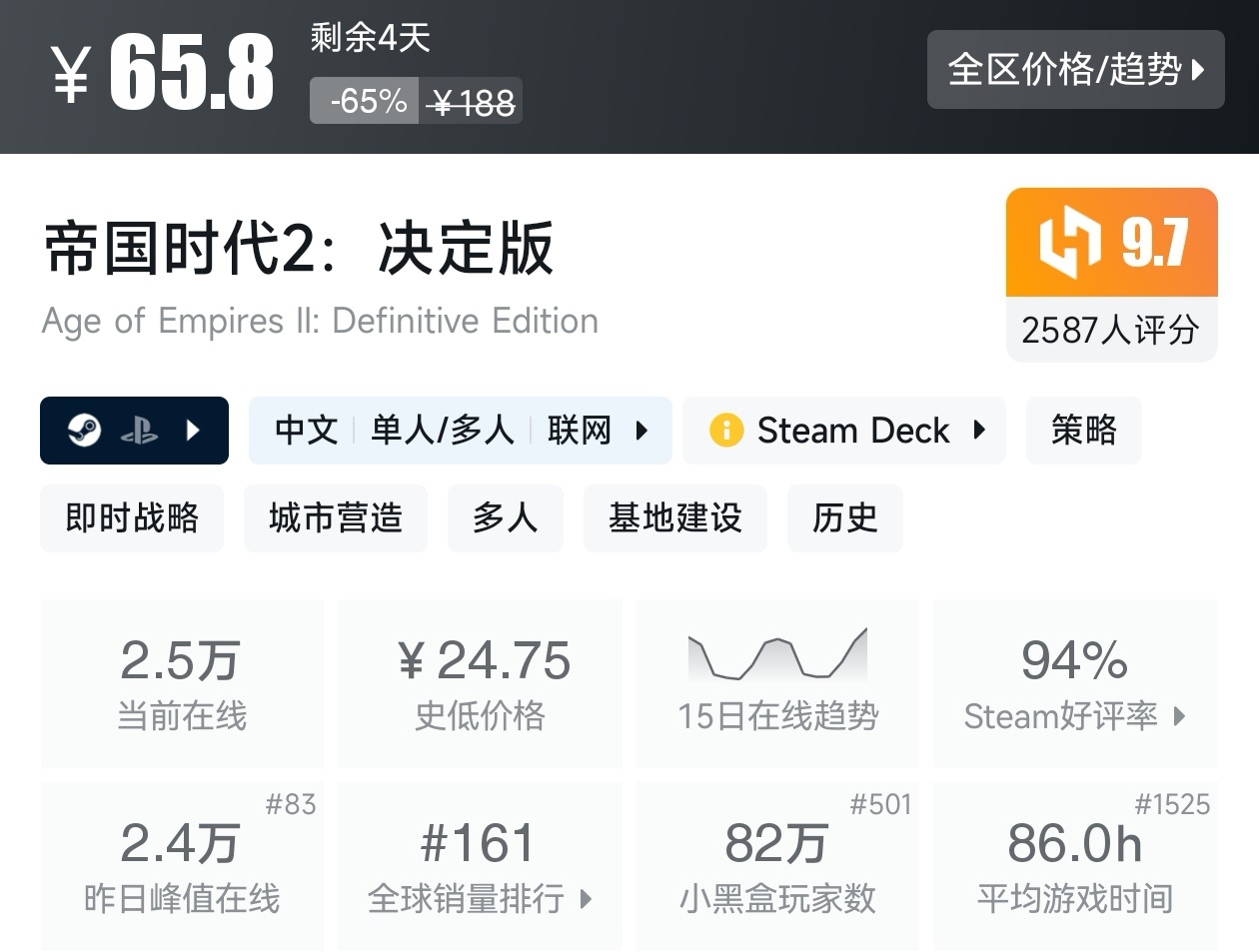Select the 多人 tag

[x=506, y=518]
